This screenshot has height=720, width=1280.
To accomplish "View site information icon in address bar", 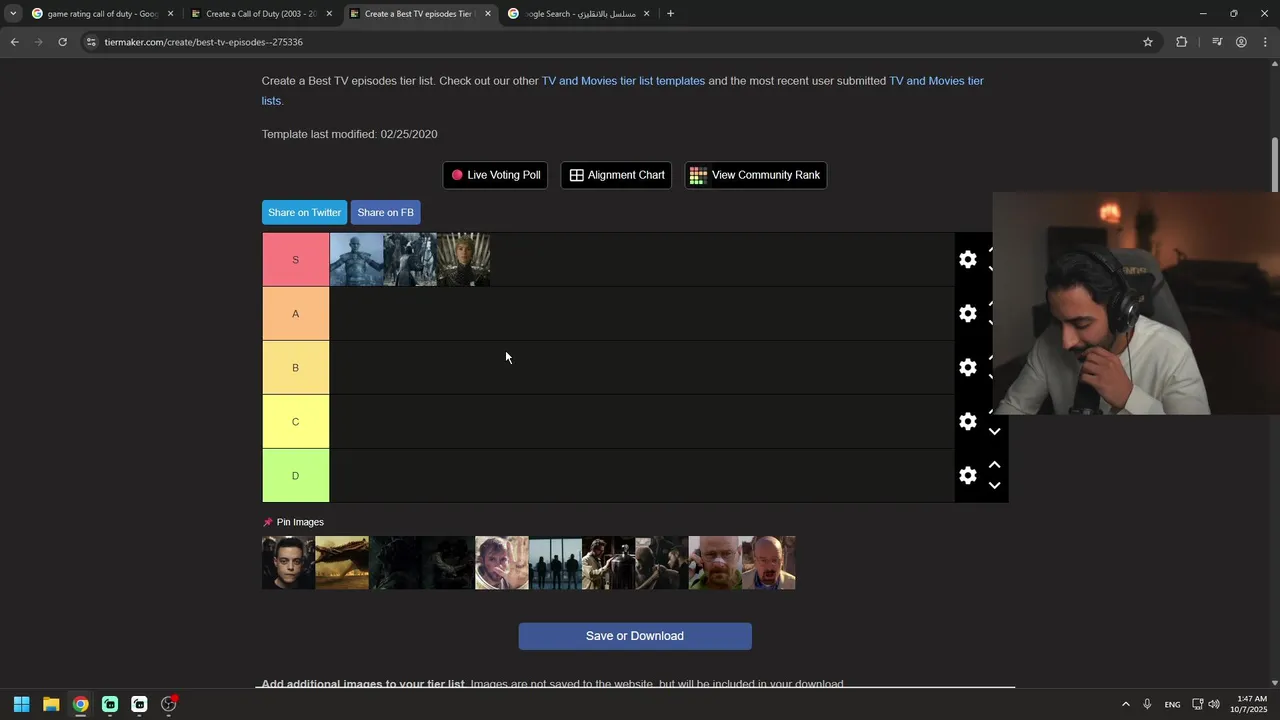I will (91, 42).
